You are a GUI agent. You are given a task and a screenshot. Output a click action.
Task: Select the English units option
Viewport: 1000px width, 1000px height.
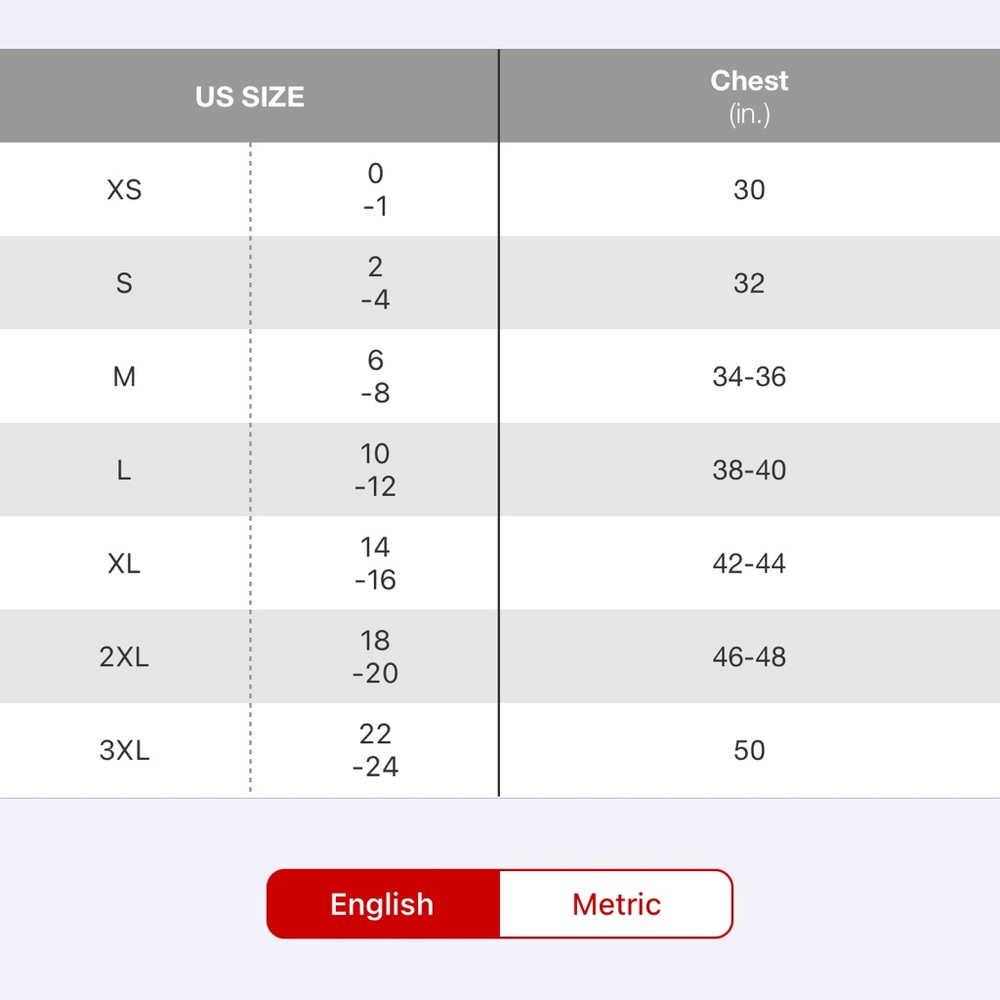(383, 904)
